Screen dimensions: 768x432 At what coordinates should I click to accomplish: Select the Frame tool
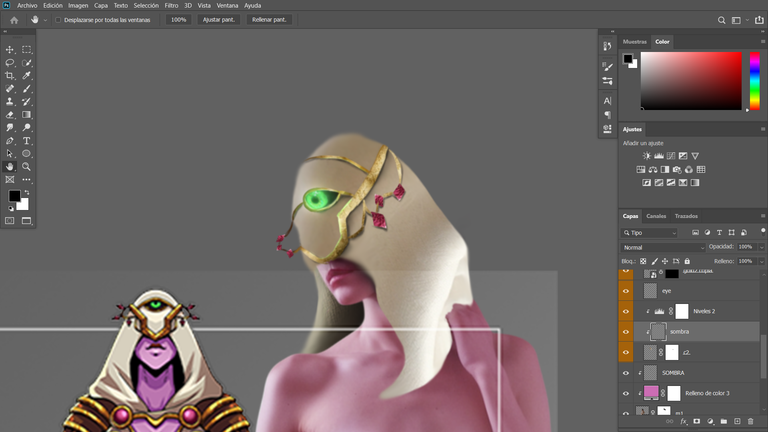[x=10, y=180]
